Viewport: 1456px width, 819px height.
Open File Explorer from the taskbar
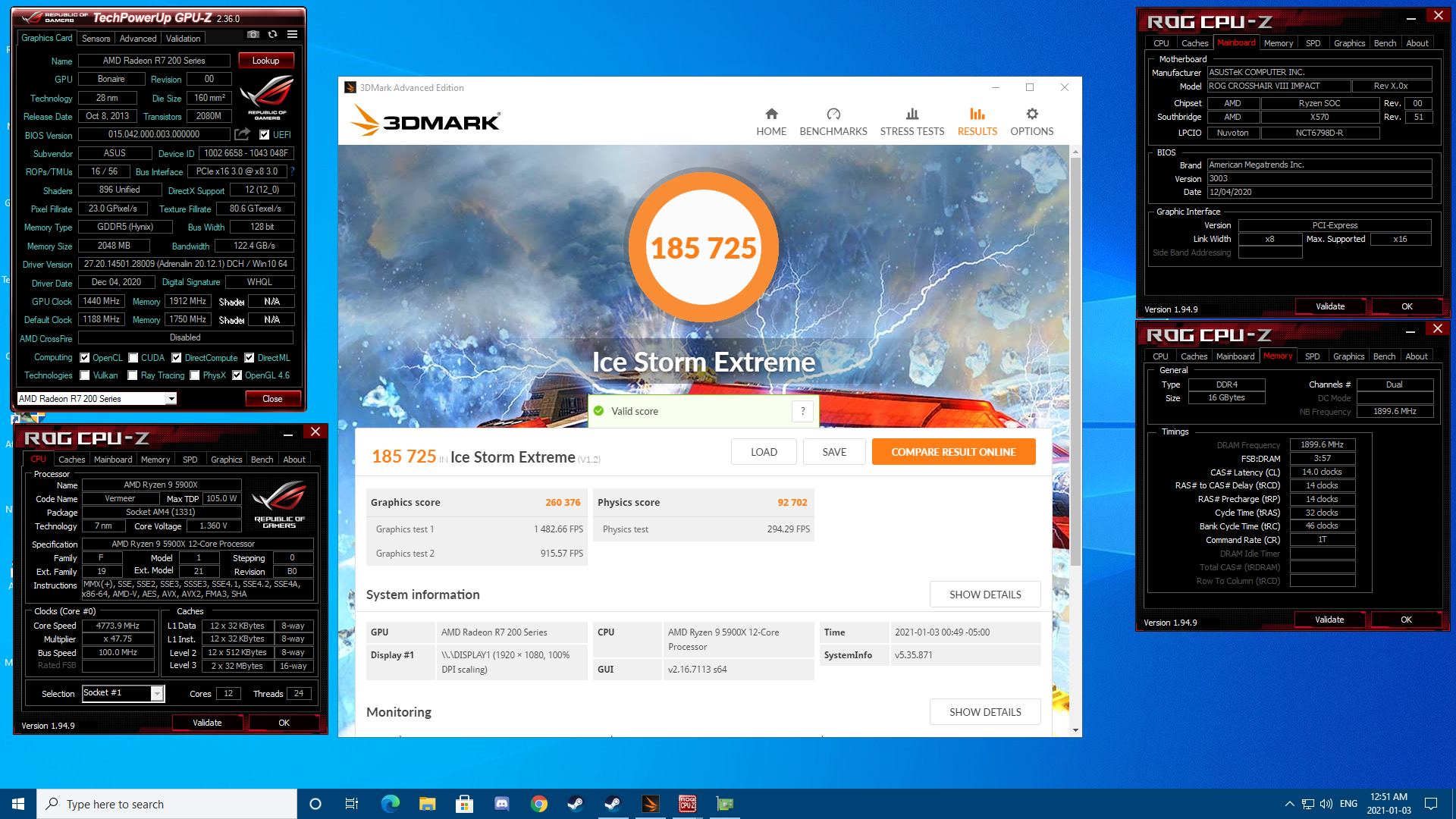pyautogui.click(x=427, y=804)
